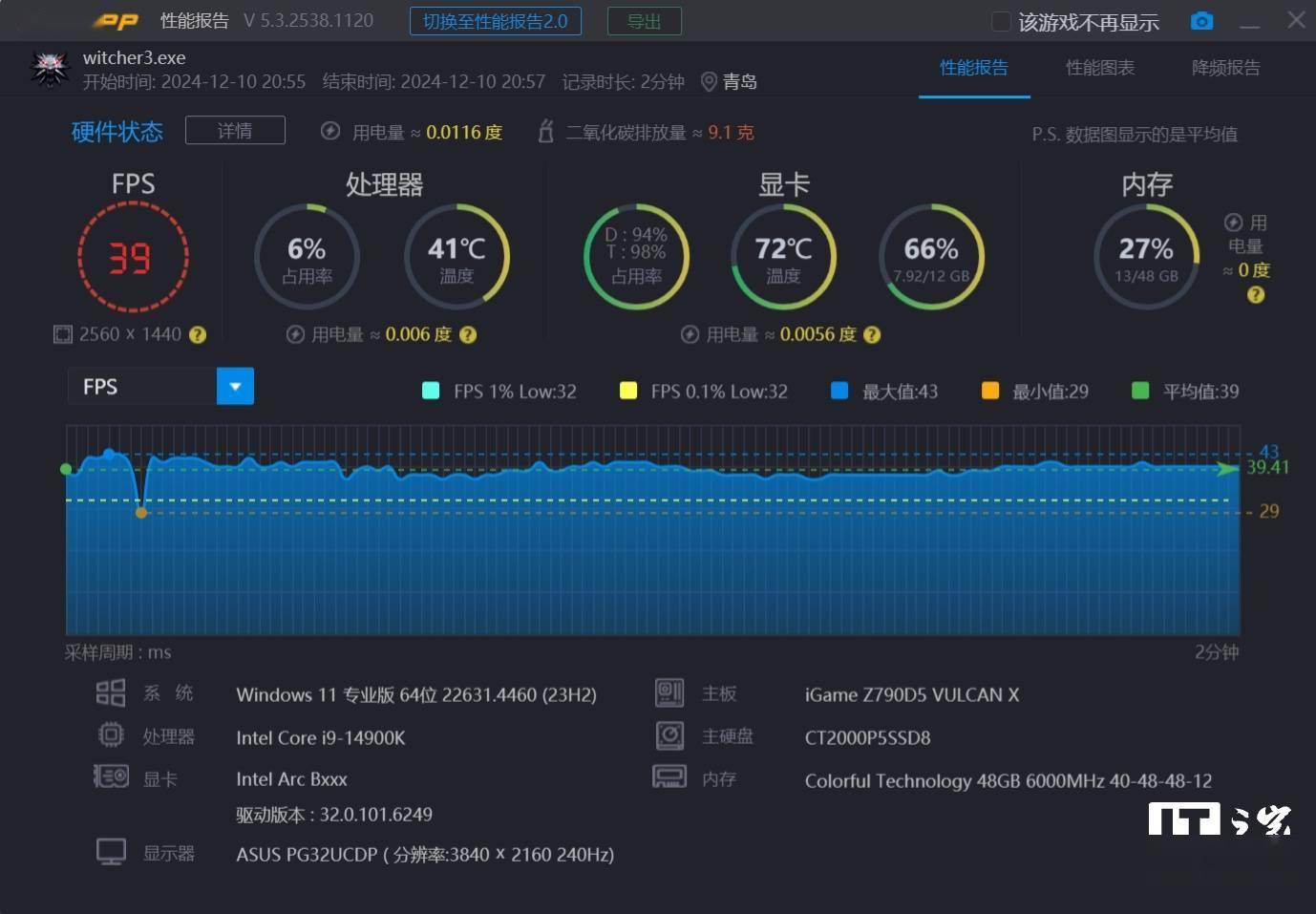Click the memory module icon in specs

click(669, 776)
